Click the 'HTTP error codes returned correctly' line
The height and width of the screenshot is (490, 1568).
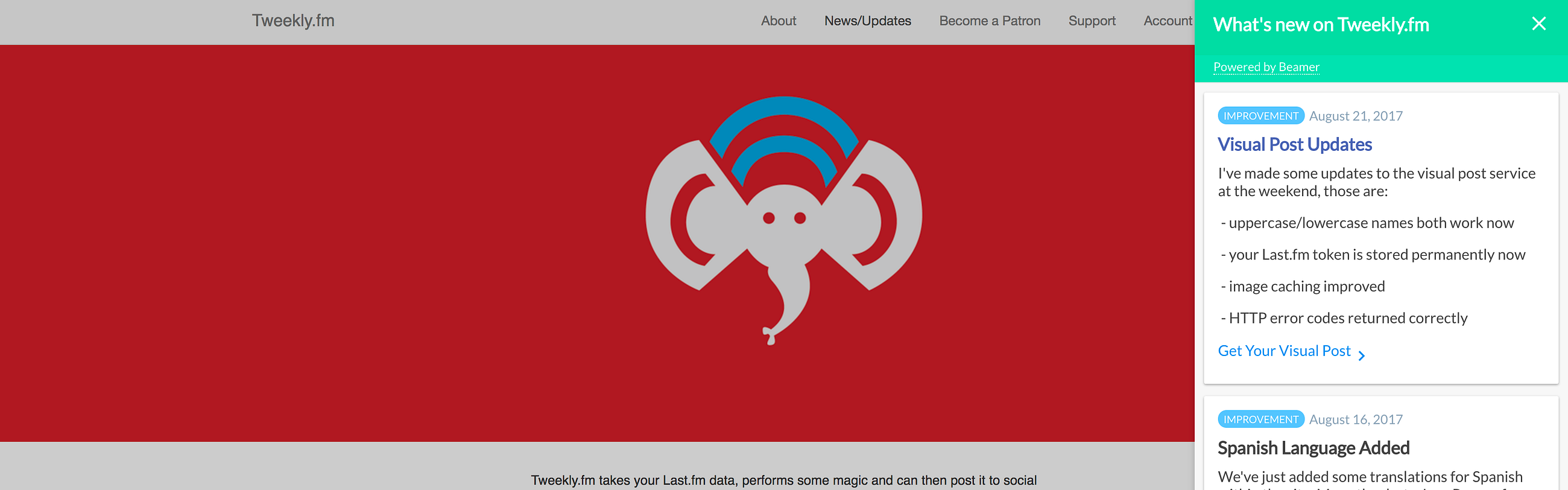tap(1344, 319)
